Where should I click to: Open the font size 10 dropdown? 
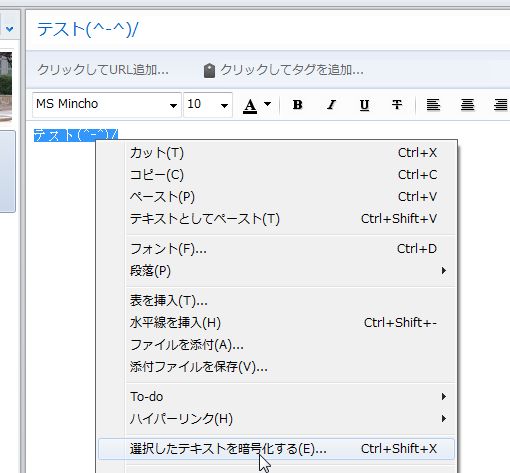208,105
